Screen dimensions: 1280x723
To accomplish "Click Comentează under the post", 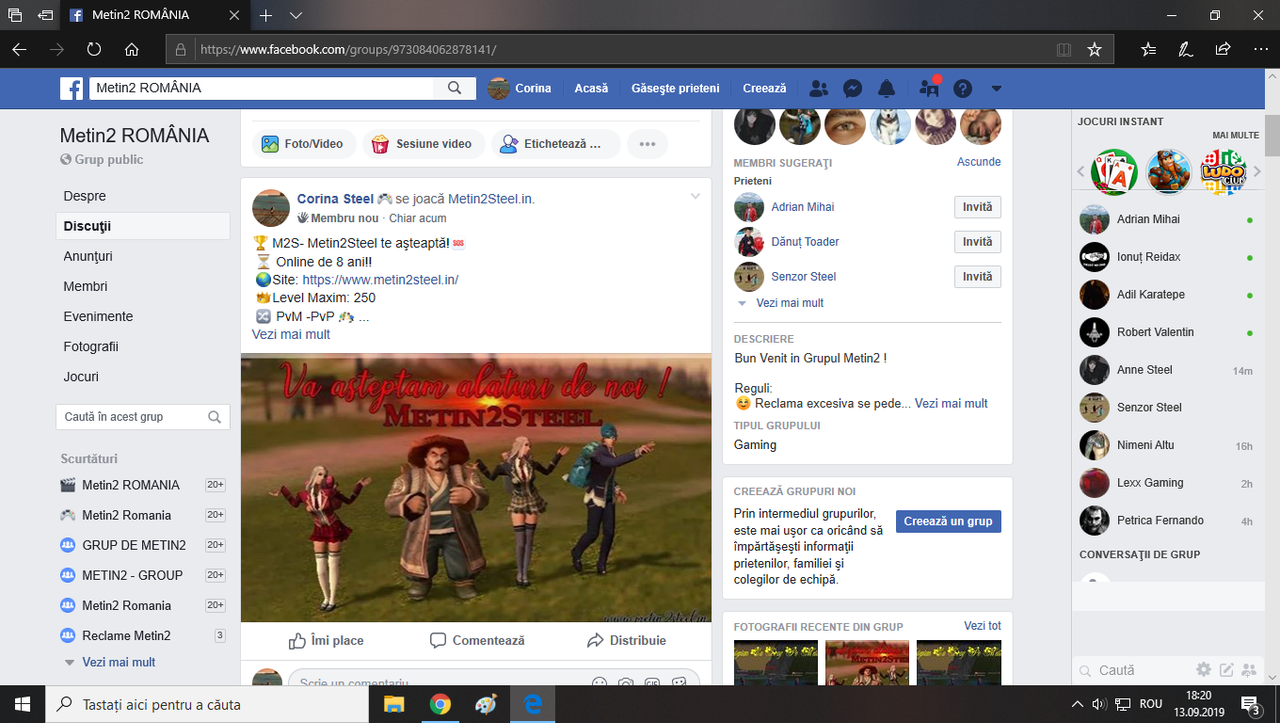I will (477, 640).
